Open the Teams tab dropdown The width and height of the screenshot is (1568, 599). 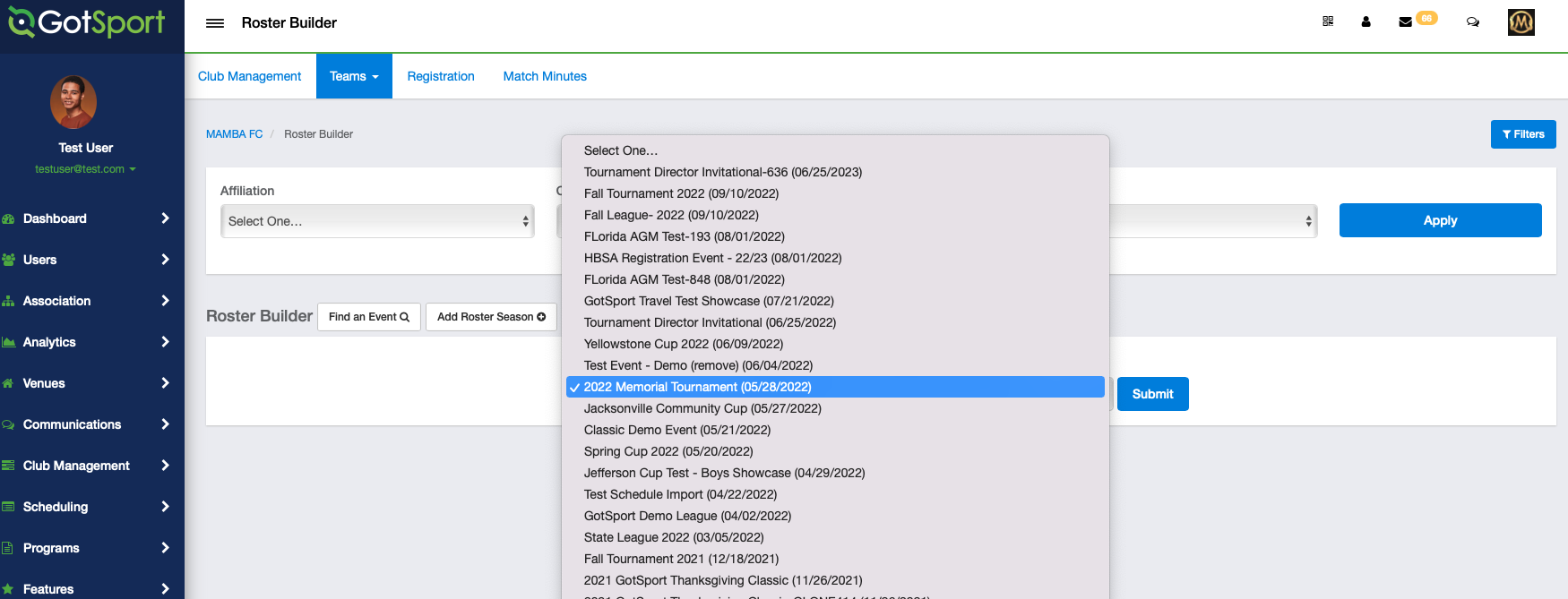tap(354, 76)
